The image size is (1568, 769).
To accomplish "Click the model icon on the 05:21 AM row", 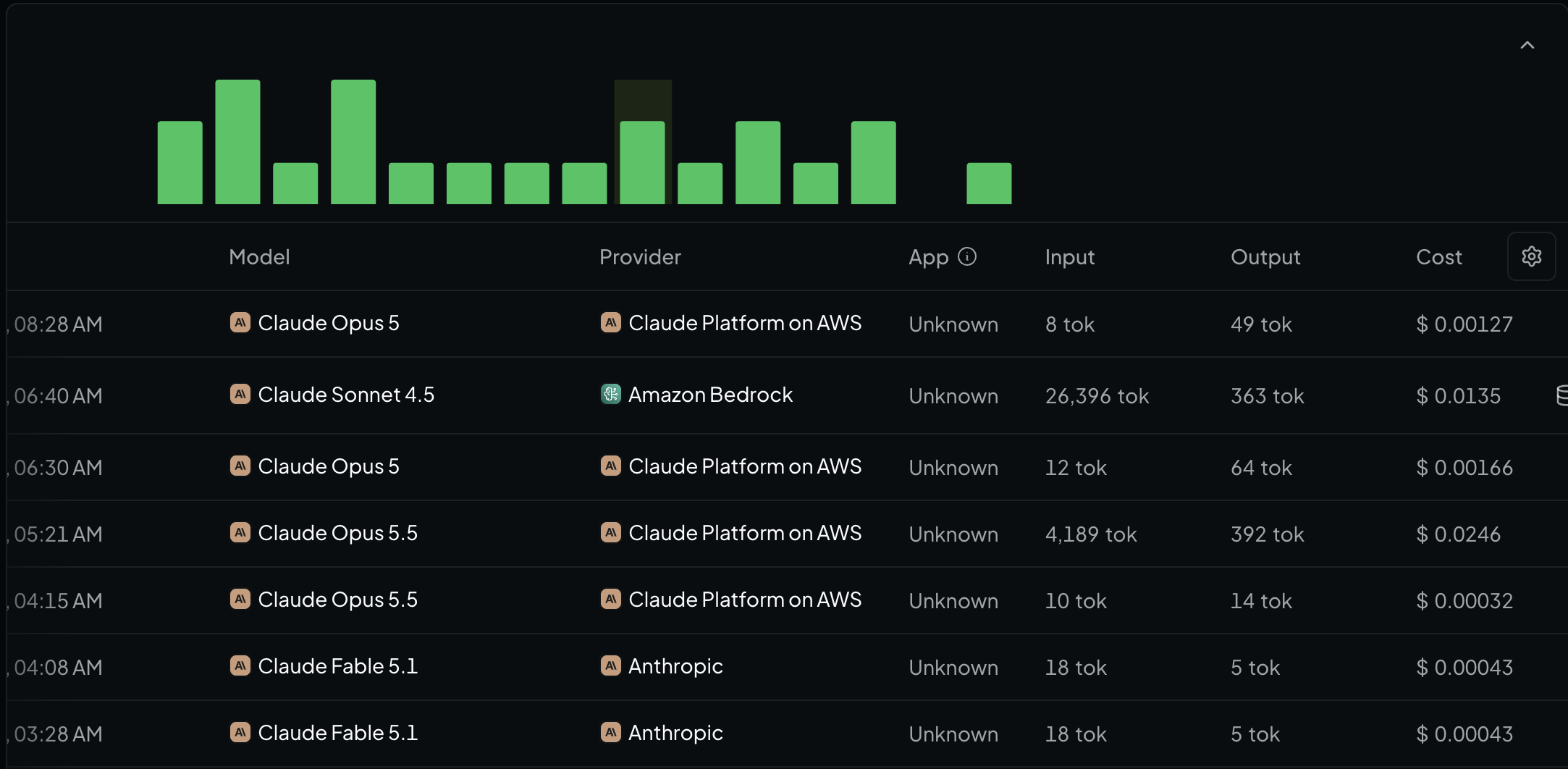I will tap(240, 532).
